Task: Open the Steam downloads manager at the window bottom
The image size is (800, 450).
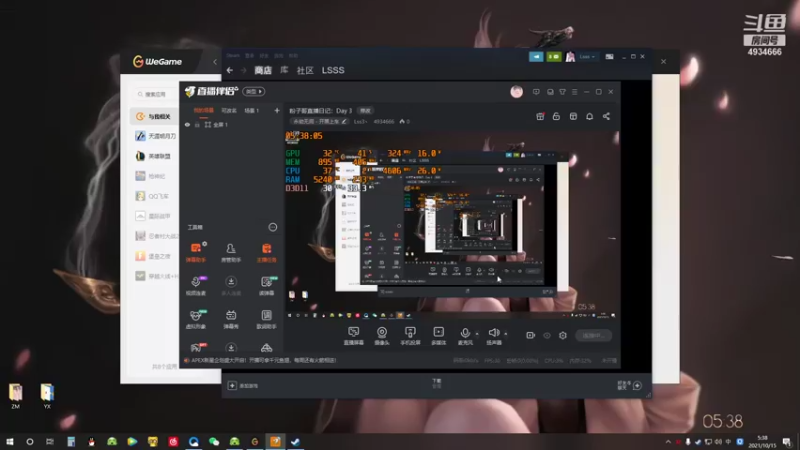Action: (437, 383)
